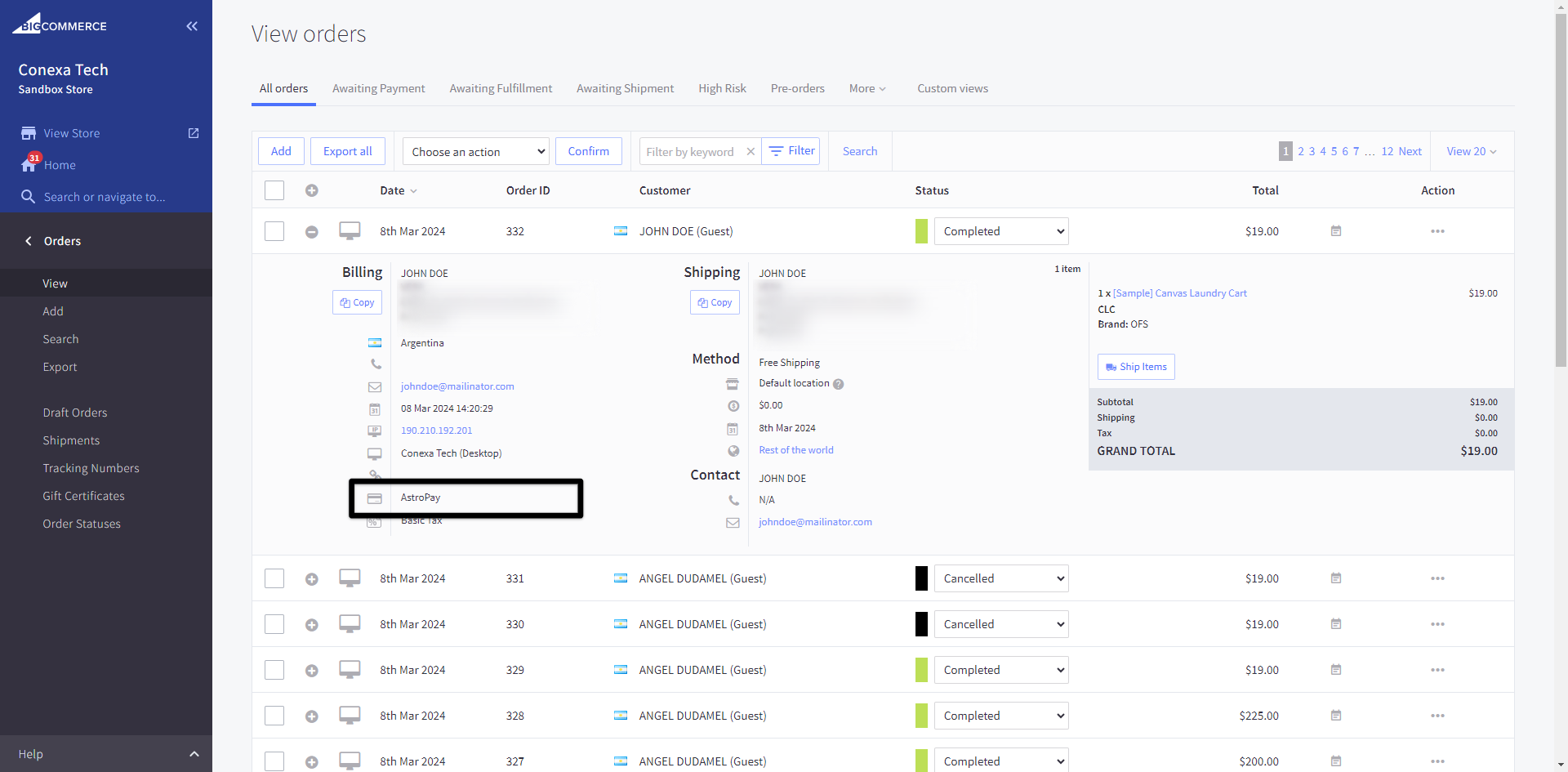Expand all orders plus icon in header
This screenshot has width=1568, height=772.
click(x=311, y=190)
